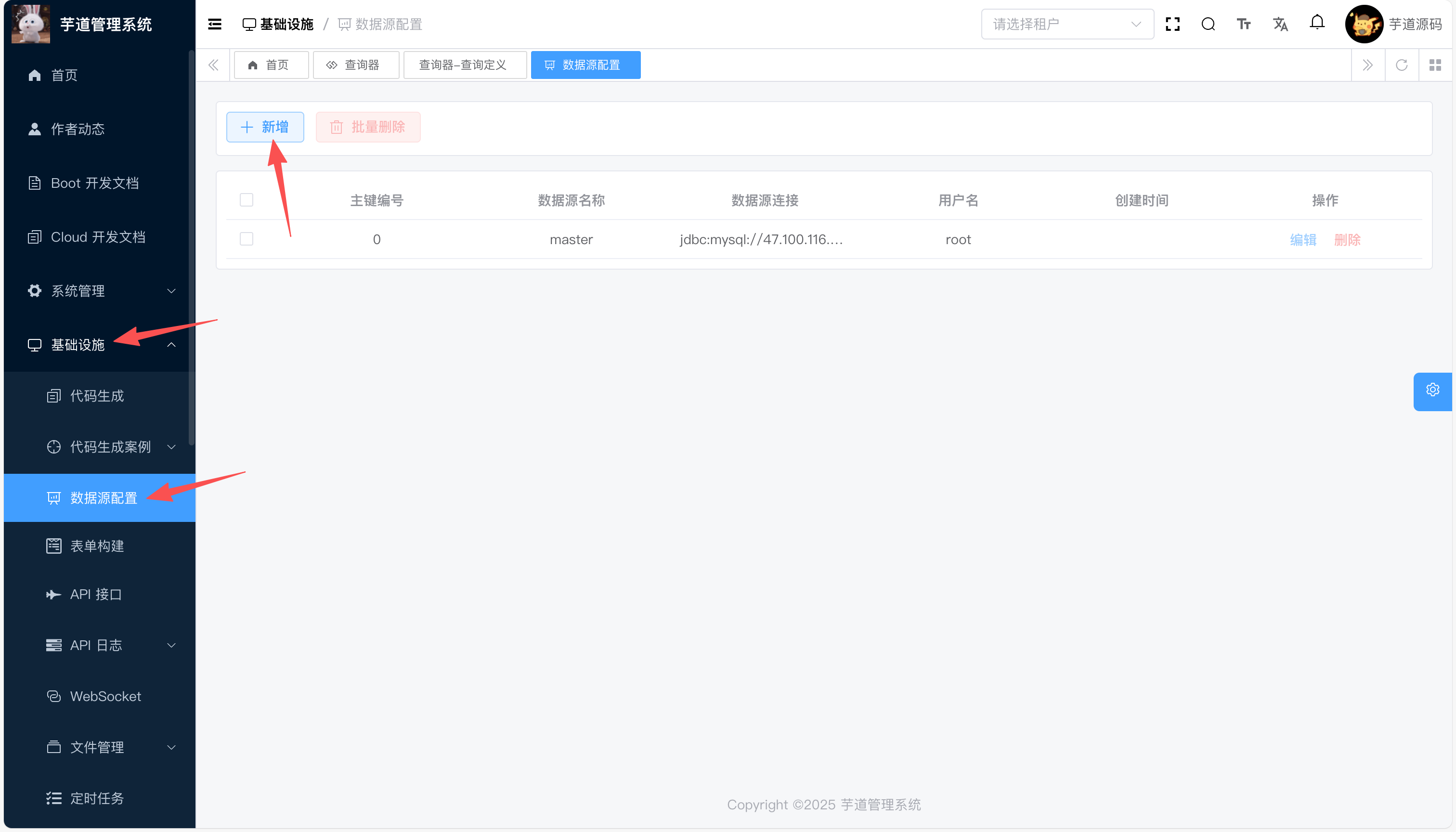The width and height of the screenshot is (1456, 832).
Task: Open the notifications bell
Action: click(x=1317, y=23)
